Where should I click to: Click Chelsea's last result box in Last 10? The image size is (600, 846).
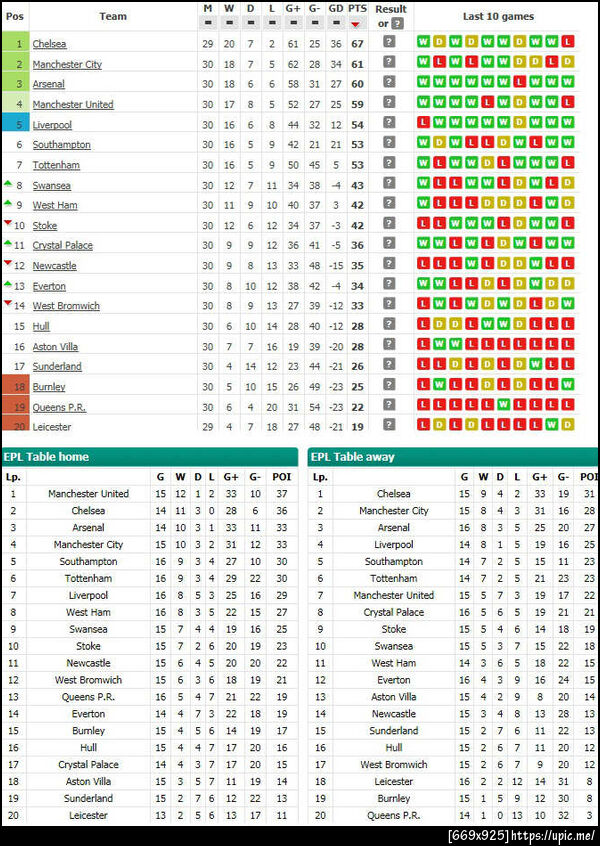click(x=568, y=43)
